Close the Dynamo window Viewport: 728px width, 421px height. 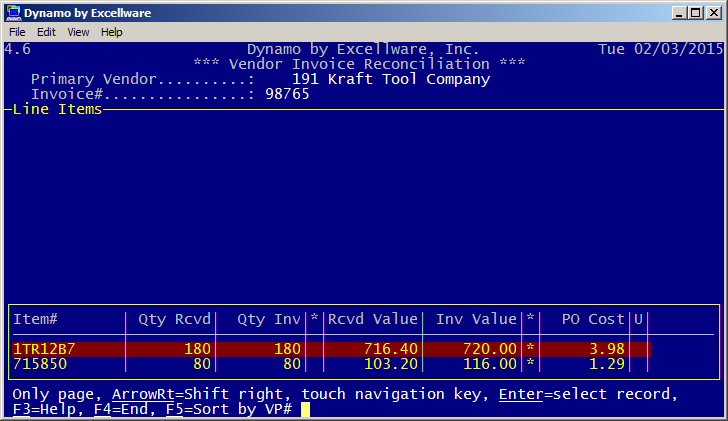[x=713, y=13]
